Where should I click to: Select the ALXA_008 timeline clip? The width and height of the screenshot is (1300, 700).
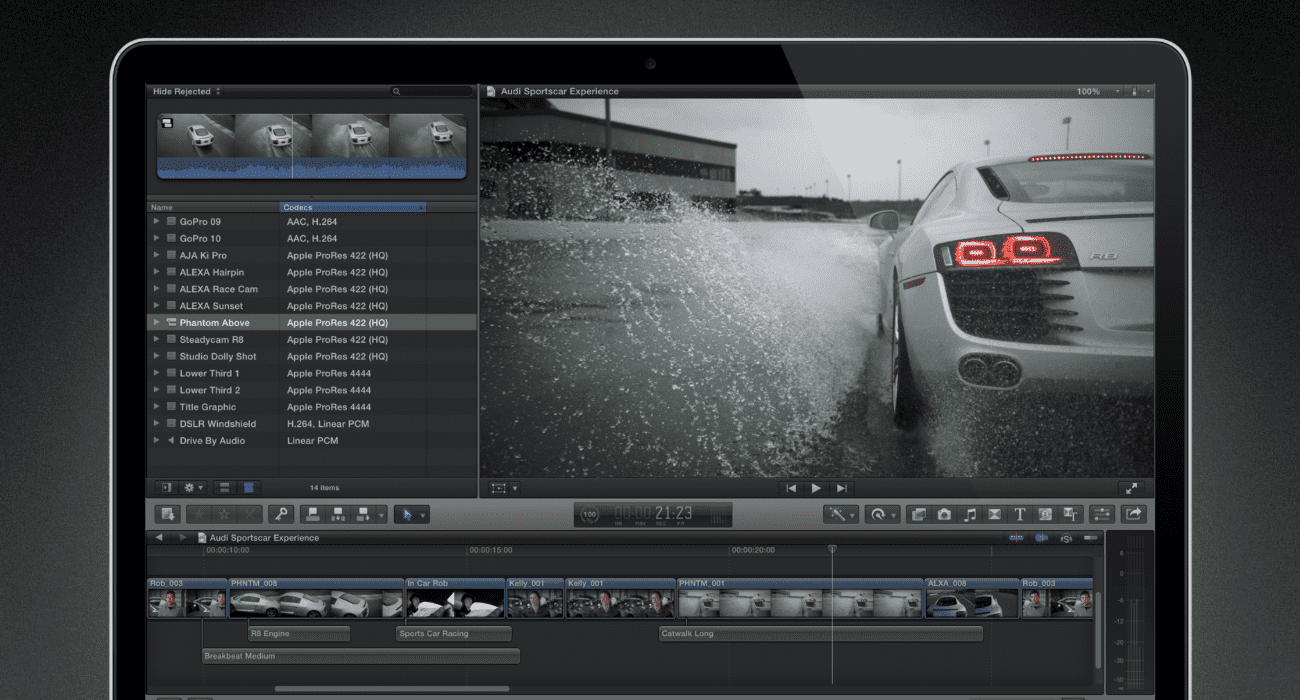tap(971, 598)
